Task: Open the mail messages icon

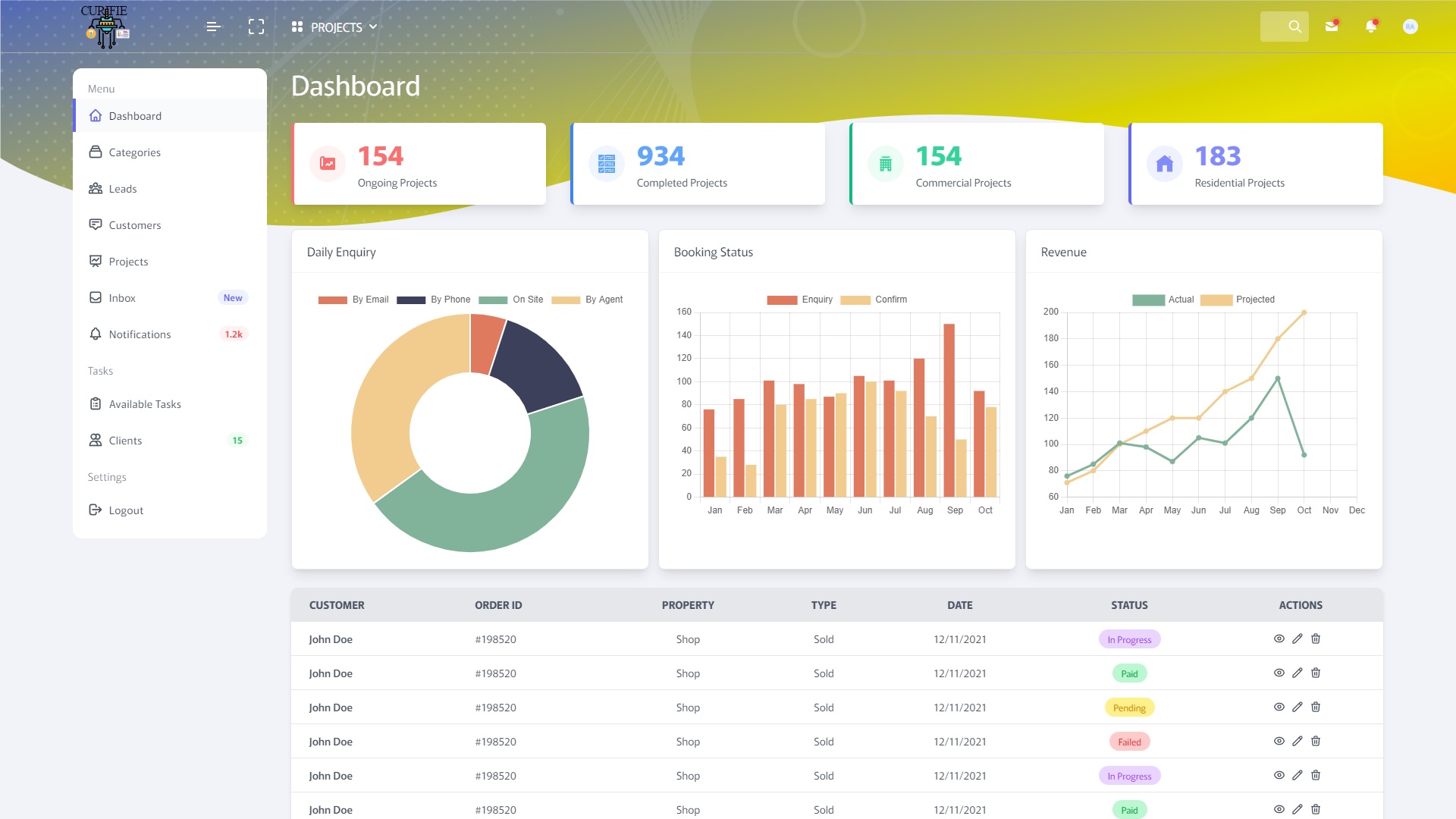Action: 1332,27
